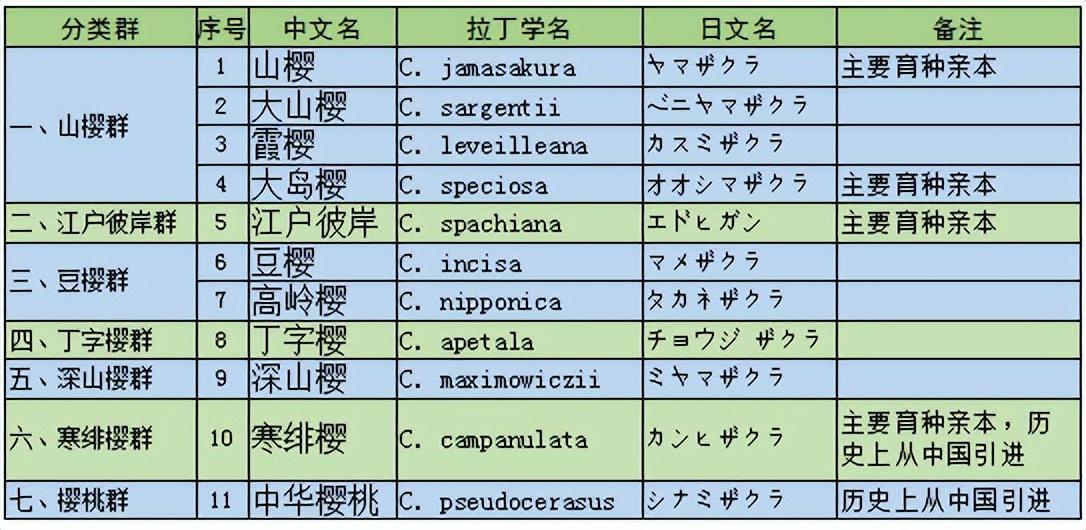Click the 分类群 column header

click(100, 28)
